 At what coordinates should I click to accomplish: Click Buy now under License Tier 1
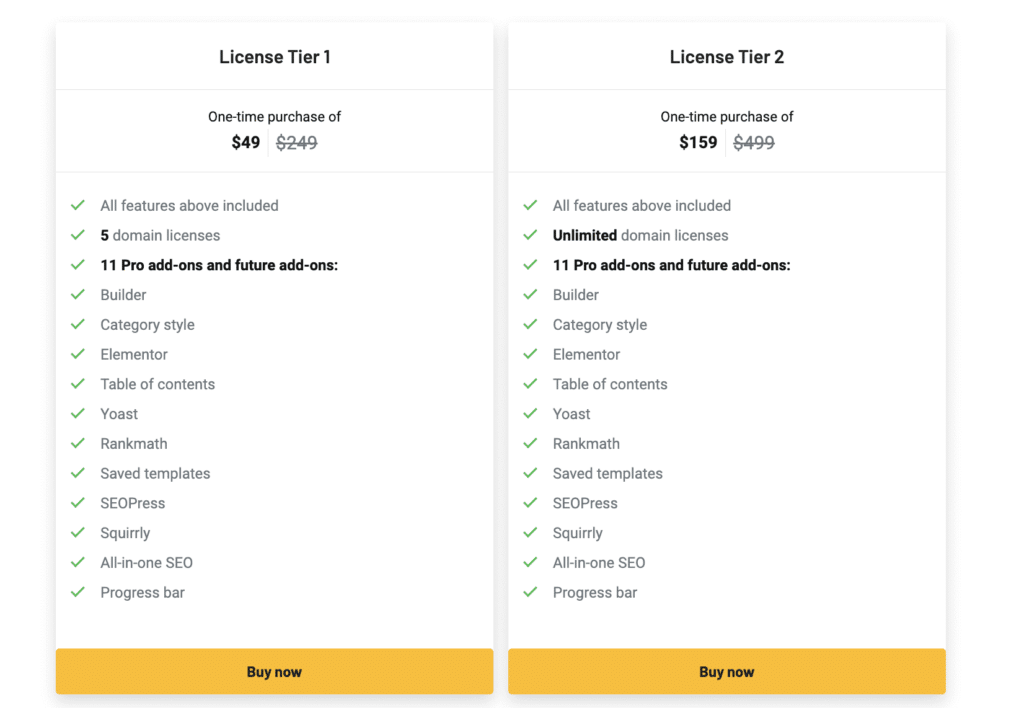[274, 672]
